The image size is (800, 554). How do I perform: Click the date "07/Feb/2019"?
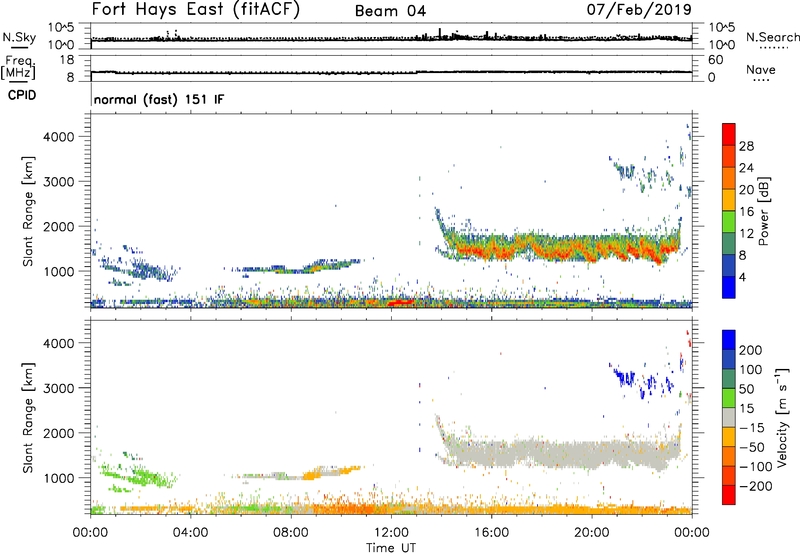pyautogui.click(x=639, y=9)
